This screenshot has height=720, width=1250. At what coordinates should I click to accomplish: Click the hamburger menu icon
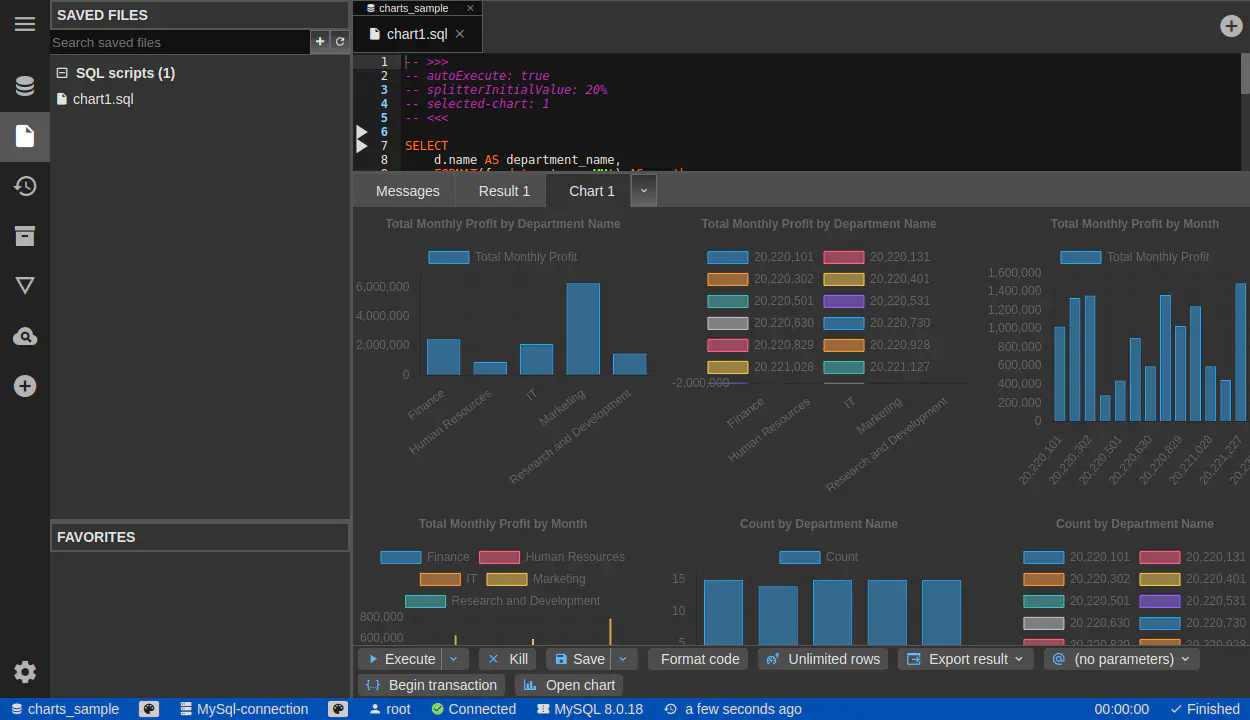(25, 24)
